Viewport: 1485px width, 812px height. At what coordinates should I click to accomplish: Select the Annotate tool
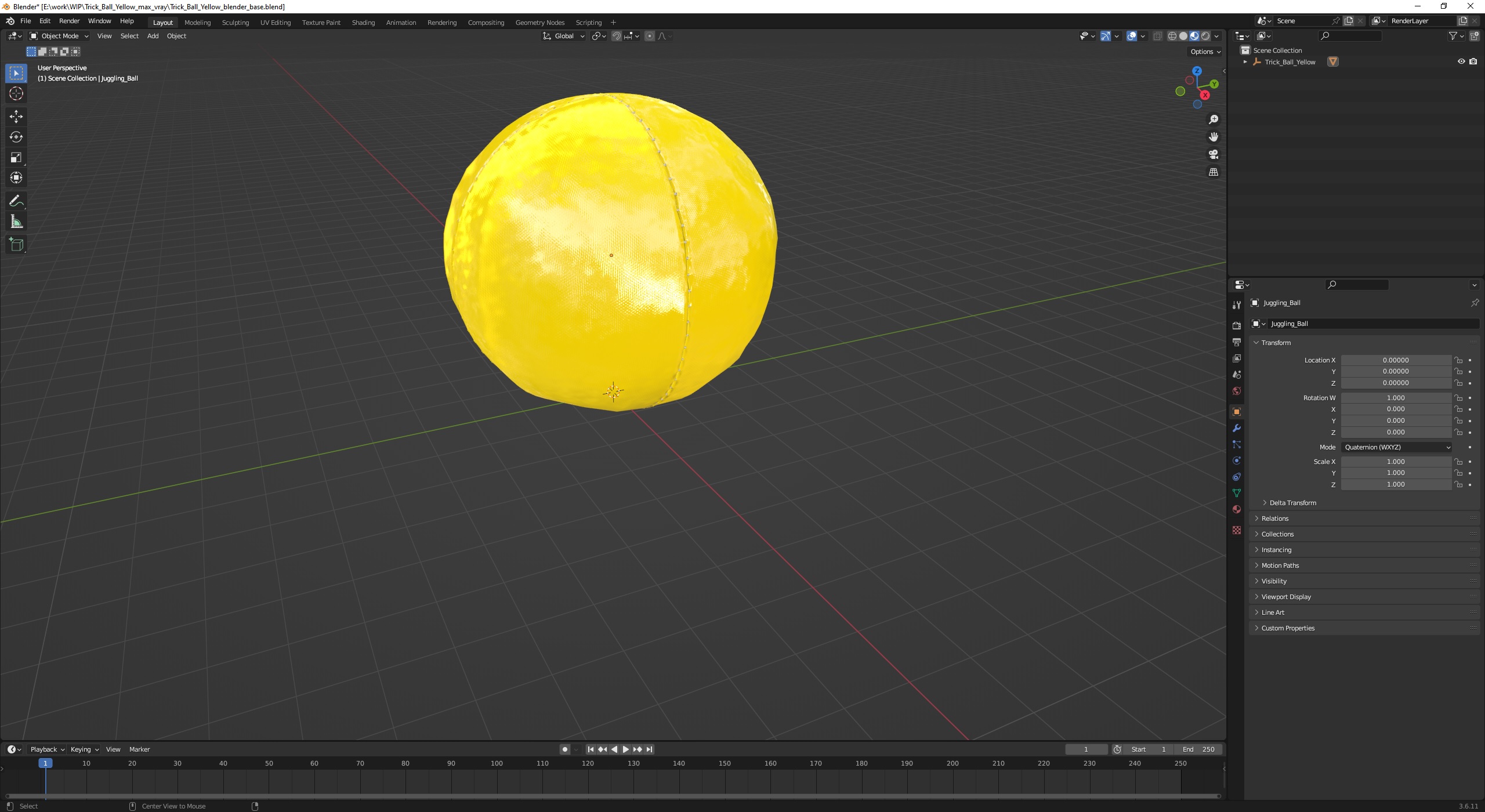16,201
